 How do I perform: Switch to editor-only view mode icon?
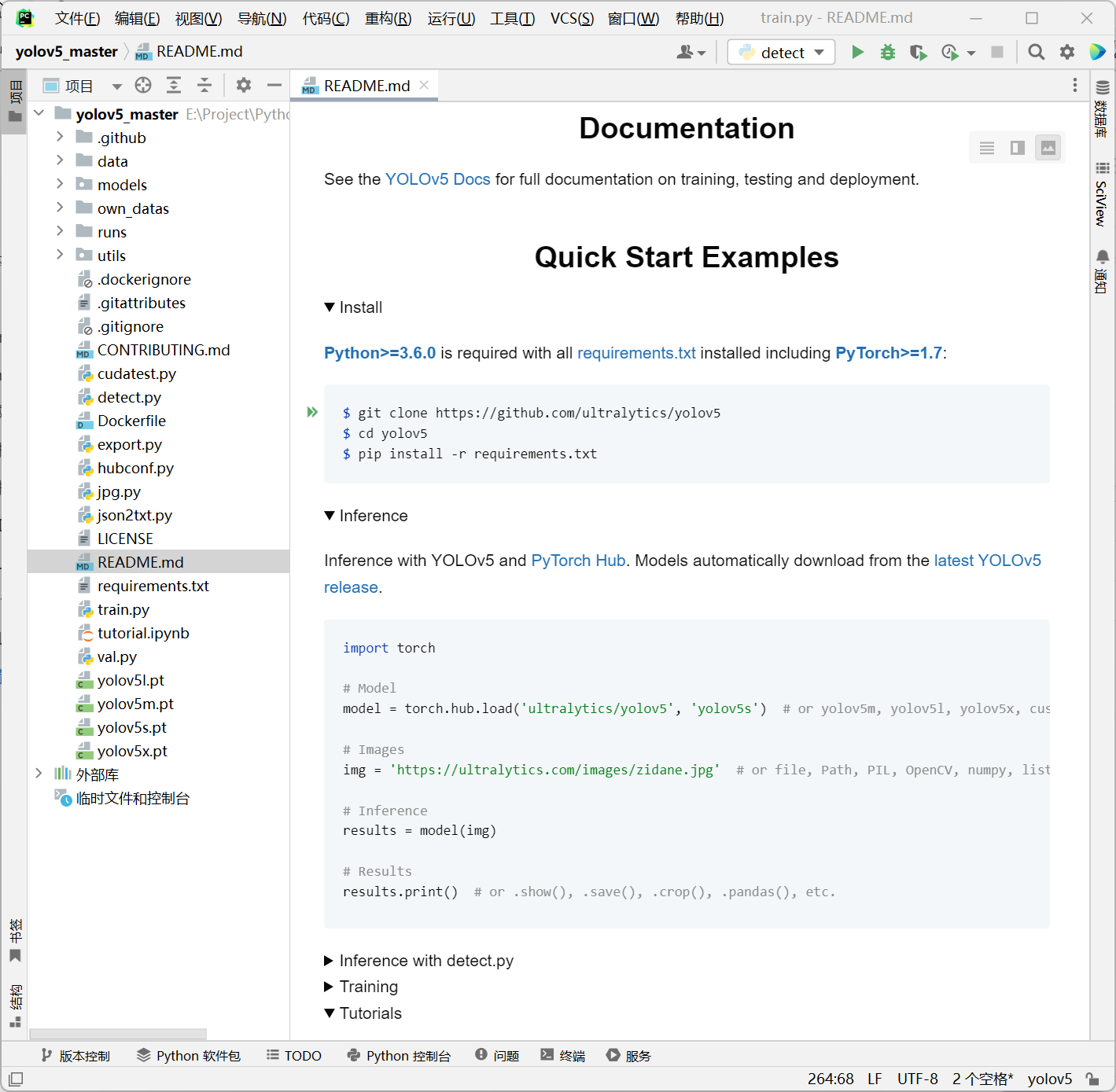(987, 148)
